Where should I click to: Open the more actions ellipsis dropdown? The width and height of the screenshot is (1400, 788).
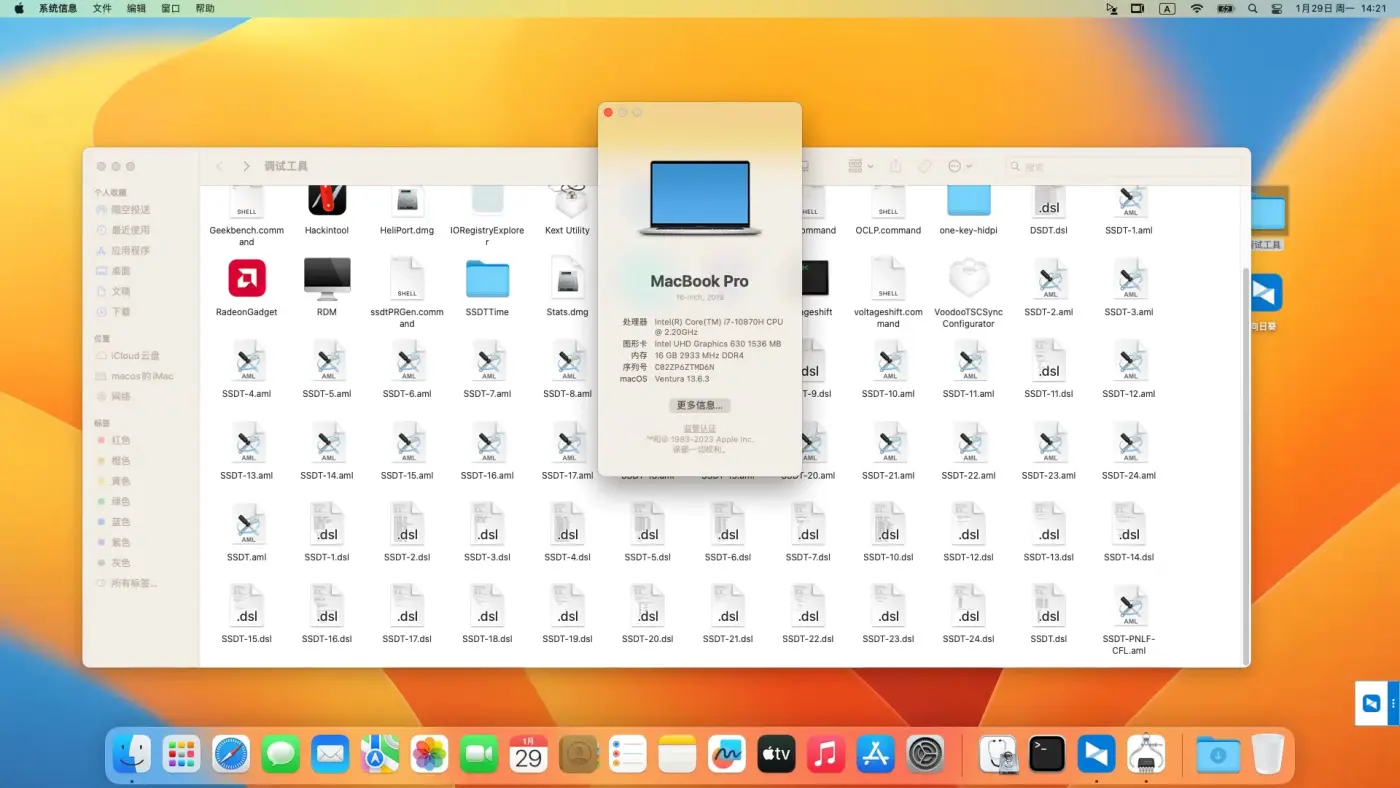click(x=959, y=166)
